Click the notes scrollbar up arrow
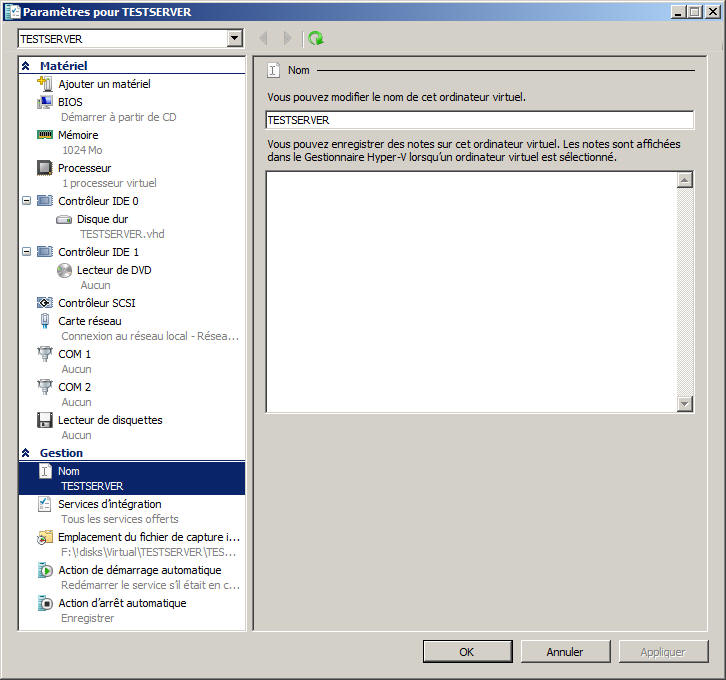726x680 pixels. click(x=685, y=180)
